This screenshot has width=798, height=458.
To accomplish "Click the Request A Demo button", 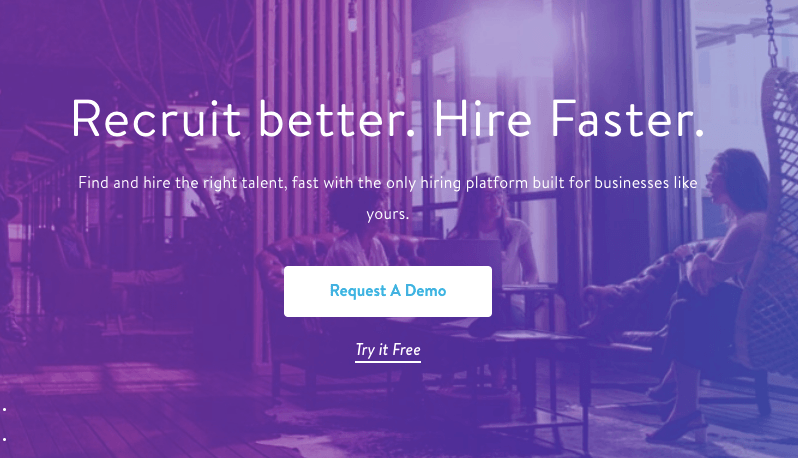I will 388,291.
